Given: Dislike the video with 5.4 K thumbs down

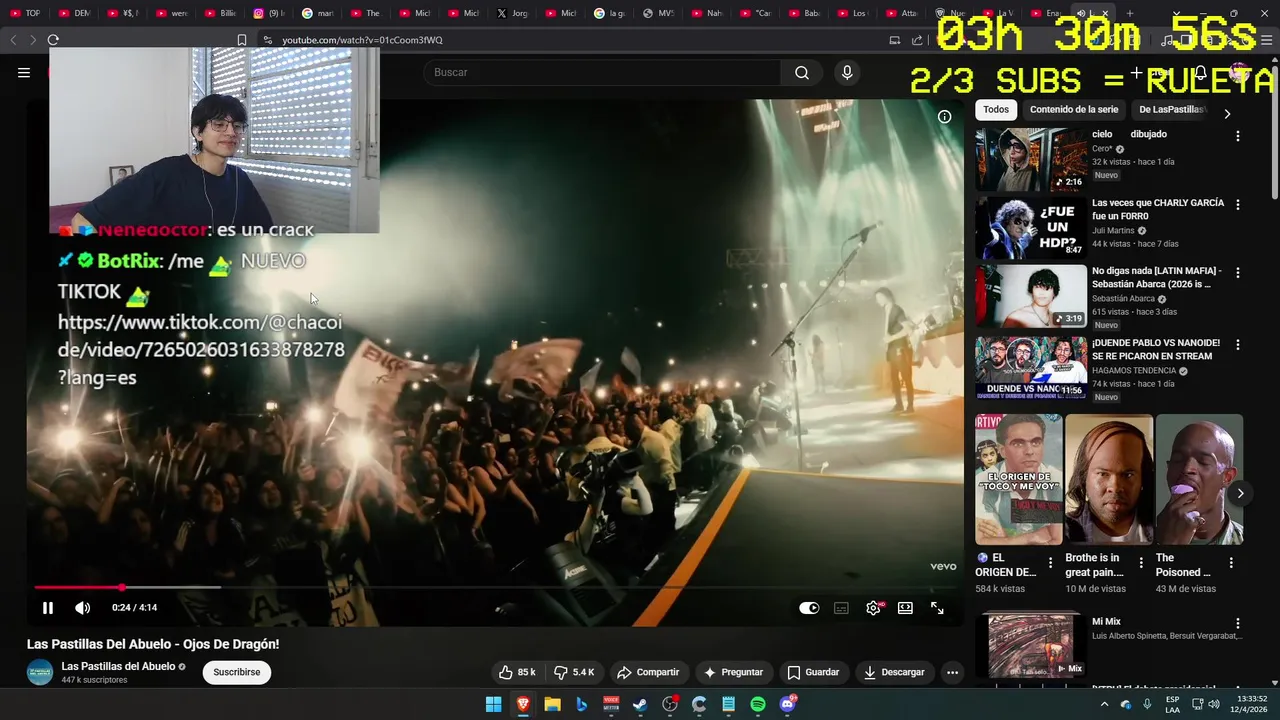Looking at the screenshot, I should coord(574,672).
